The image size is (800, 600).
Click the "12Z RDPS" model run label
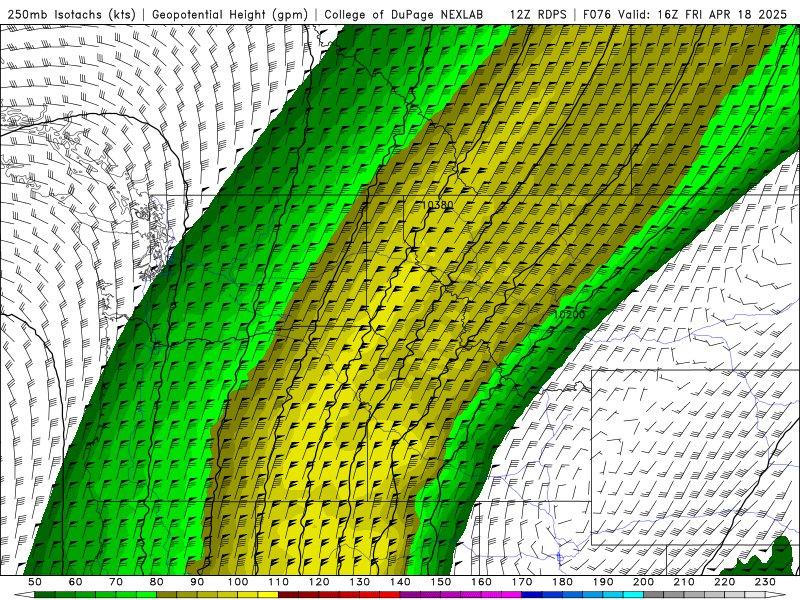538,15
